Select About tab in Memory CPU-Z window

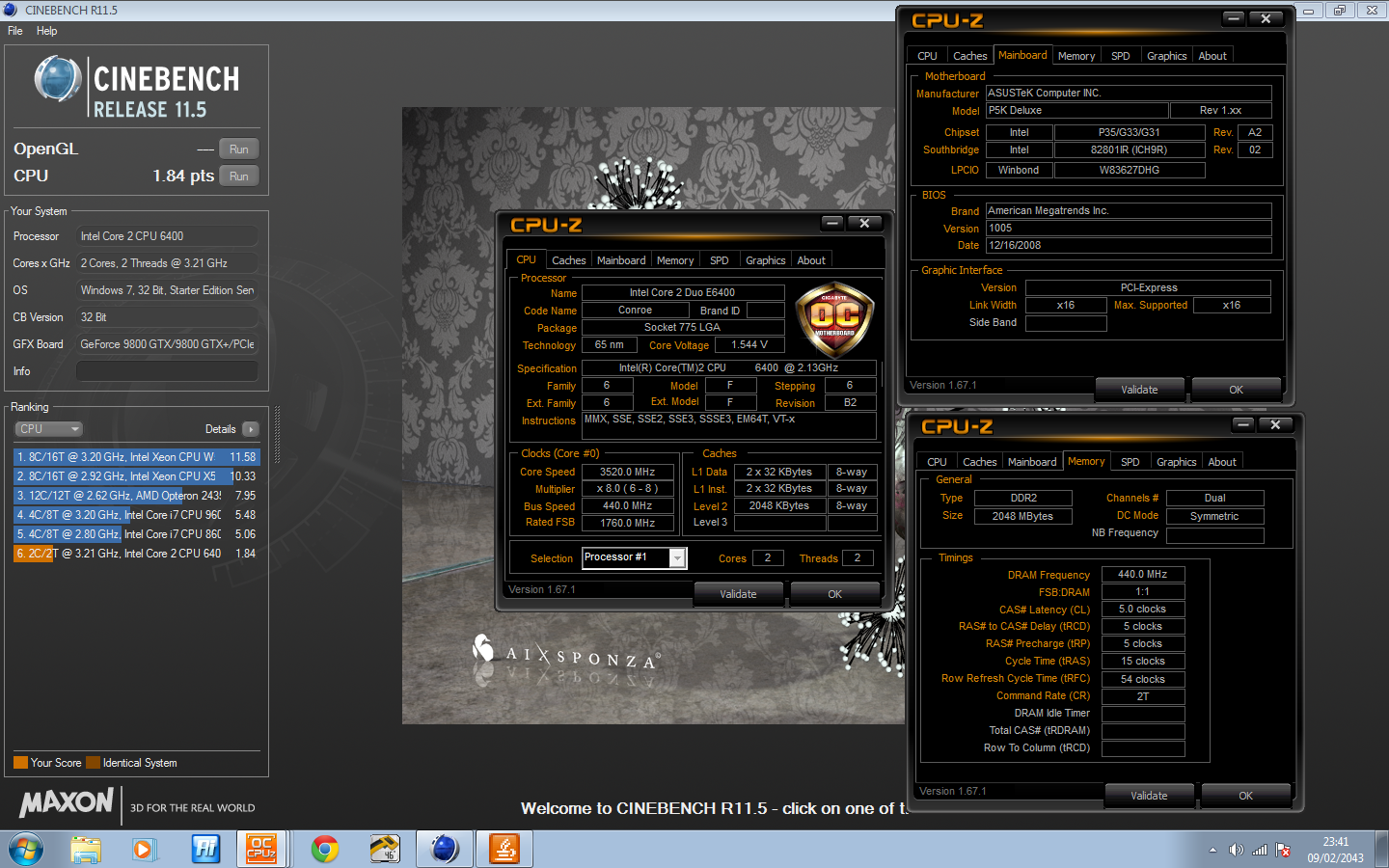[x=1222, y=462]
